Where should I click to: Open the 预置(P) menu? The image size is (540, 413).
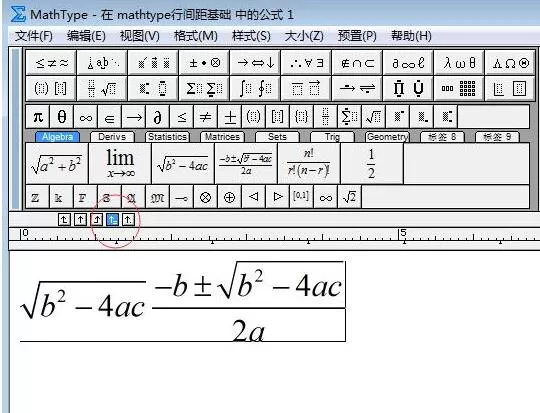(357, 36)
